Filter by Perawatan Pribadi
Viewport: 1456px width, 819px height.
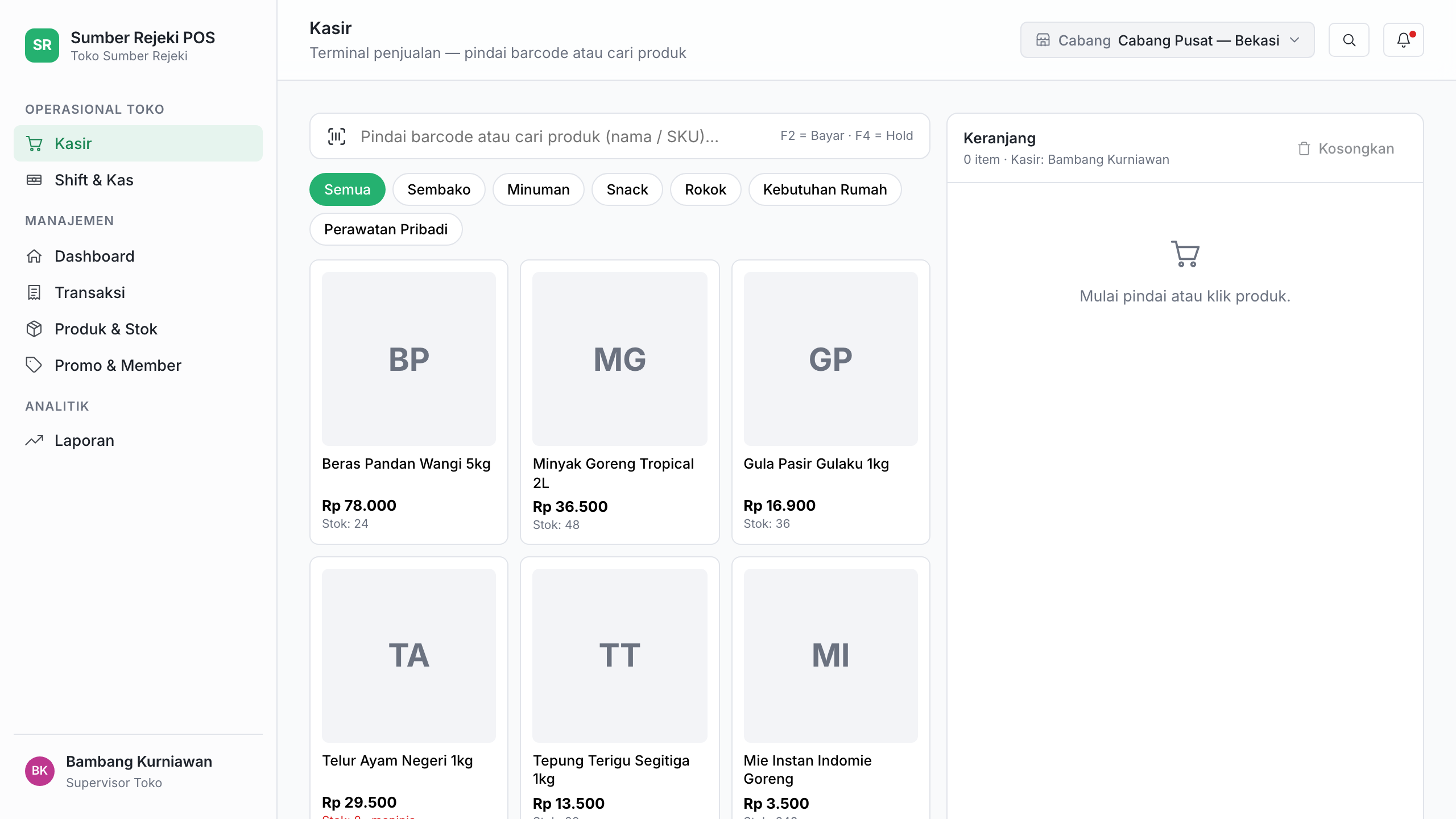click(x=386, y=229)
